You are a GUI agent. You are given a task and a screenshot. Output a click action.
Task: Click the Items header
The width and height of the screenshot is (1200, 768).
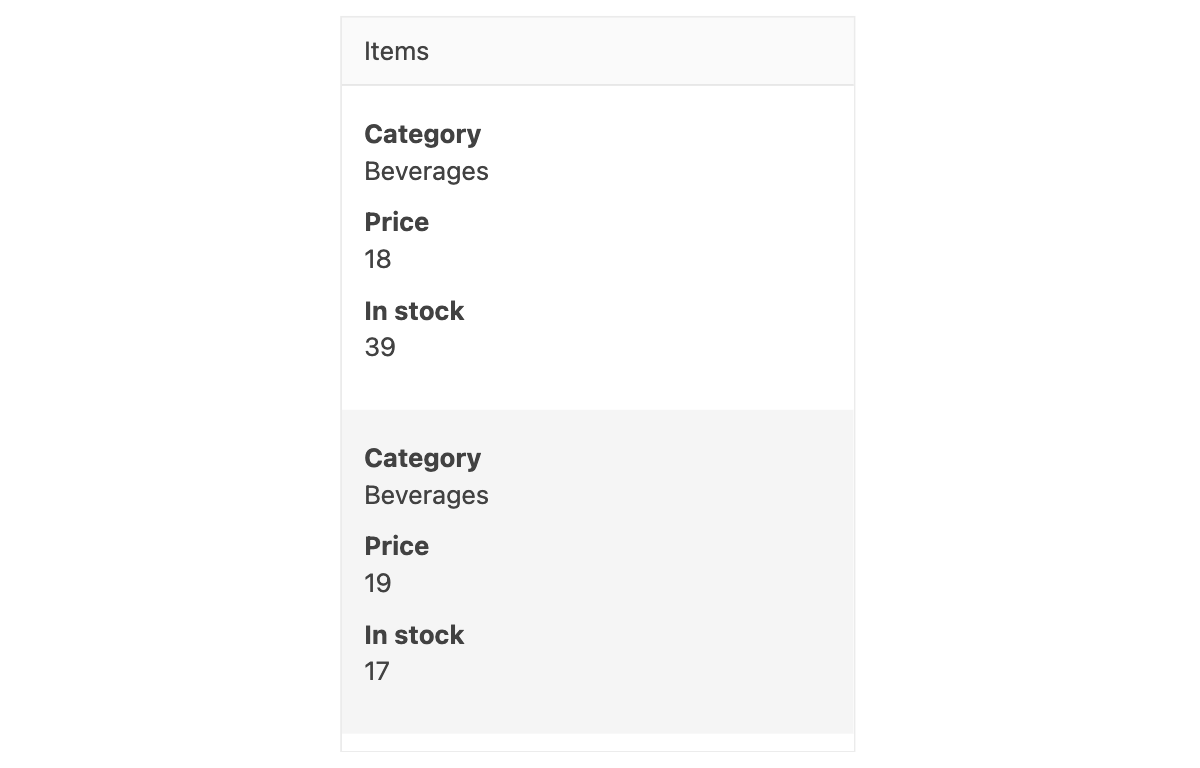pyautogui.click(x=396, y=51)
